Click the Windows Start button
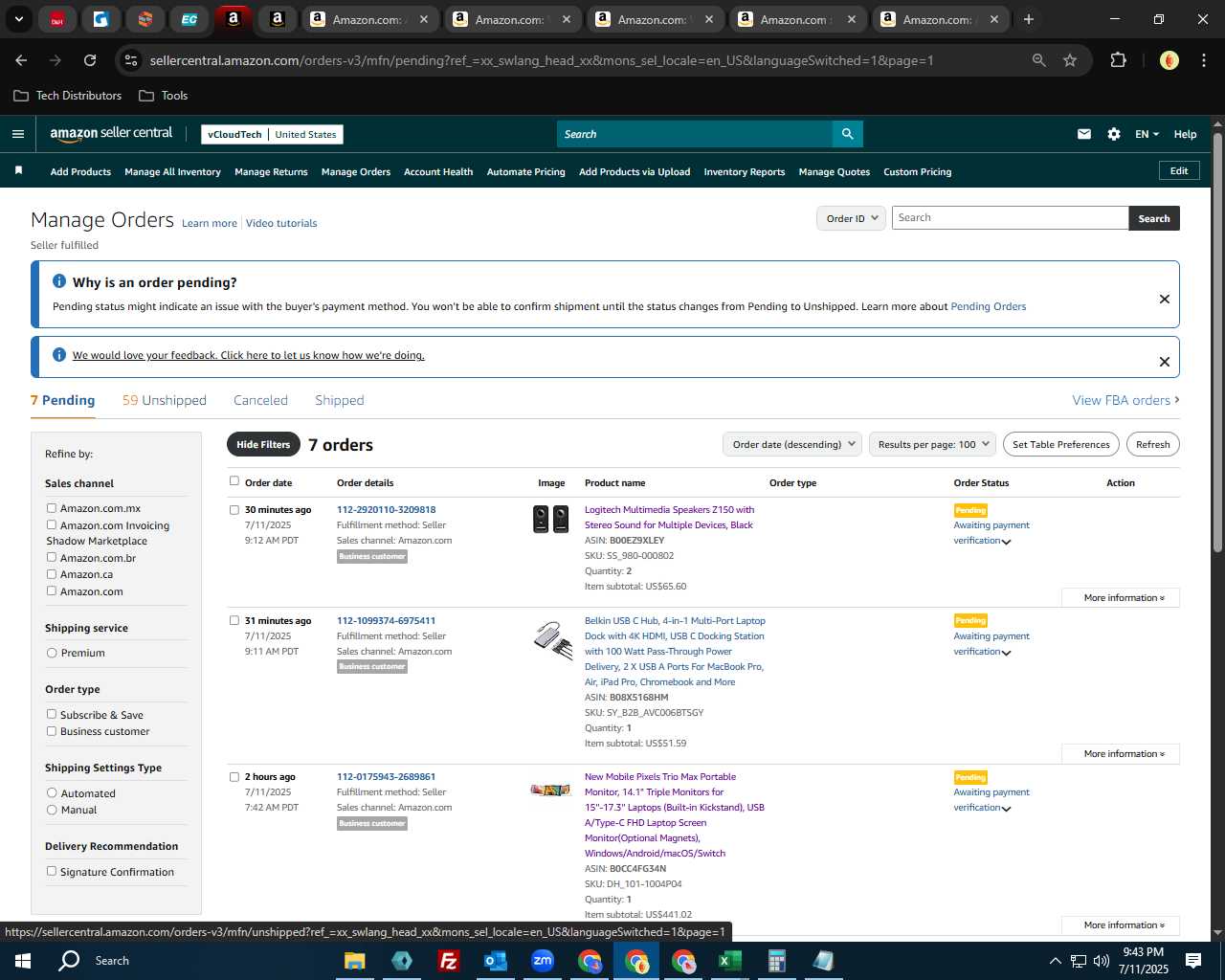This screenshot has width=1225, height=980. [23, 961]
